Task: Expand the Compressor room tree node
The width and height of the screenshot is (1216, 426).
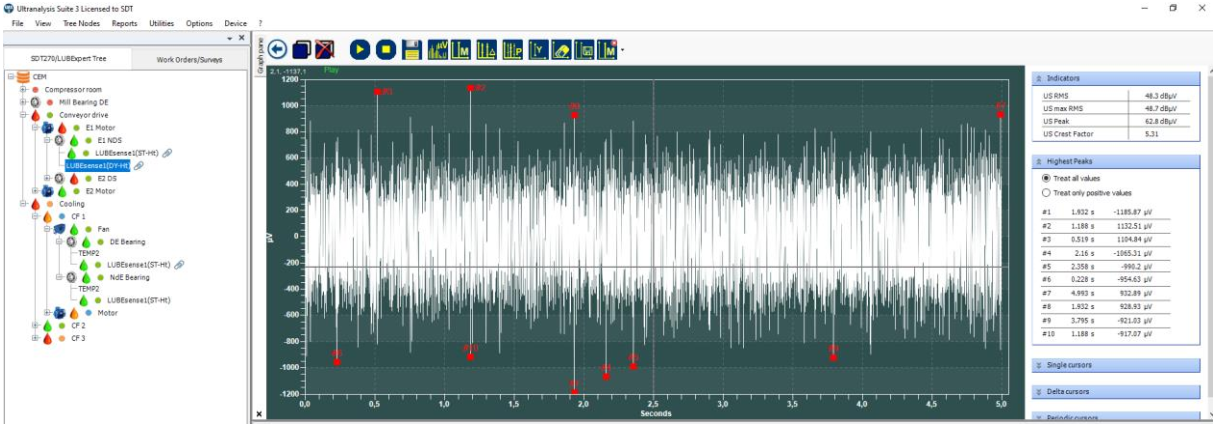Action: 22,90
